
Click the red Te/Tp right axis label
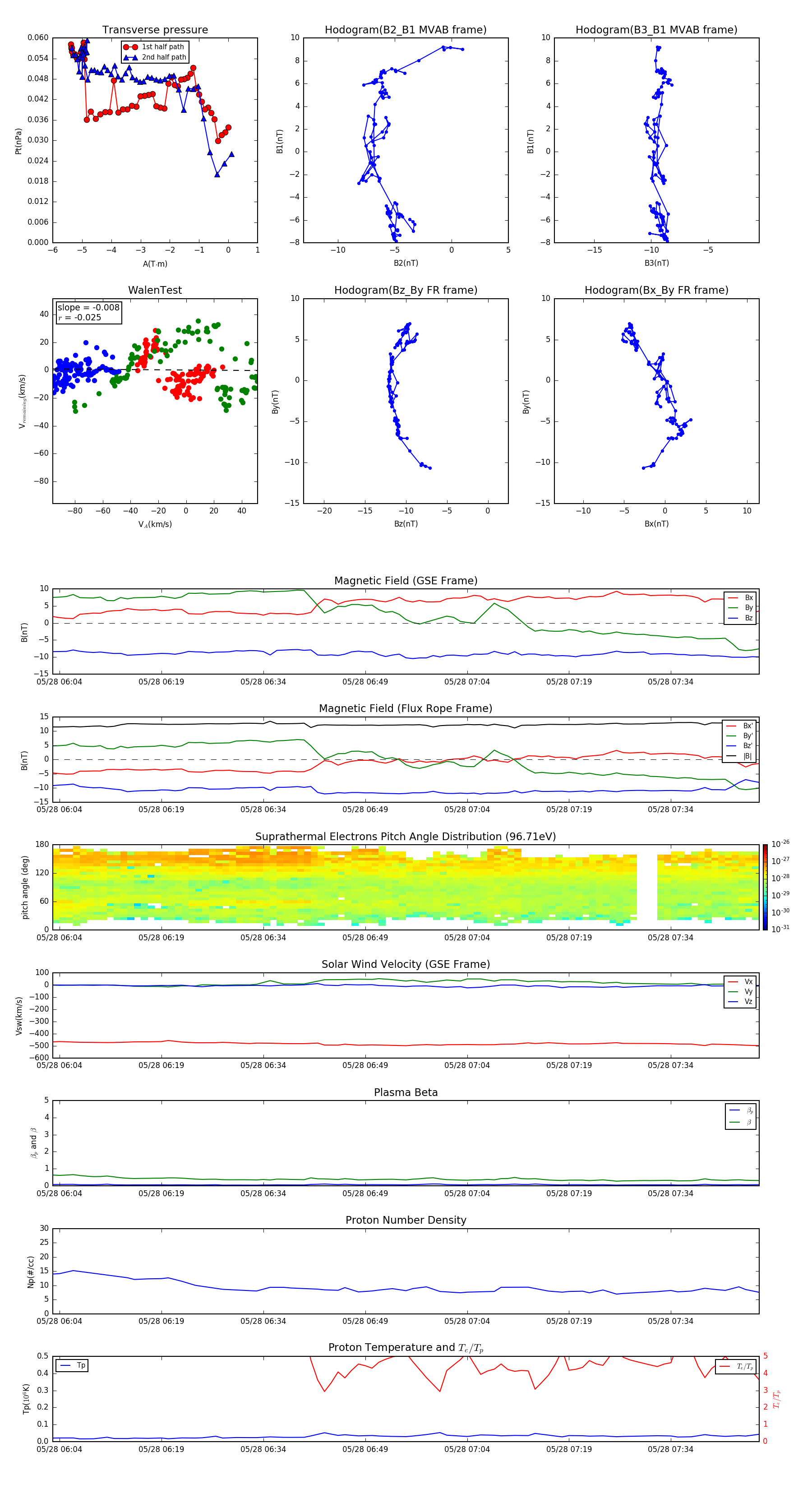776,1399
